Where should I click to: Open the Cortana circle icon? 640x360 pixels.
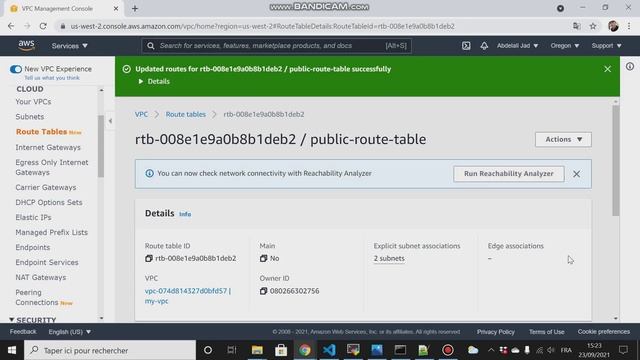pyautogui.click(x=208, y=350)
